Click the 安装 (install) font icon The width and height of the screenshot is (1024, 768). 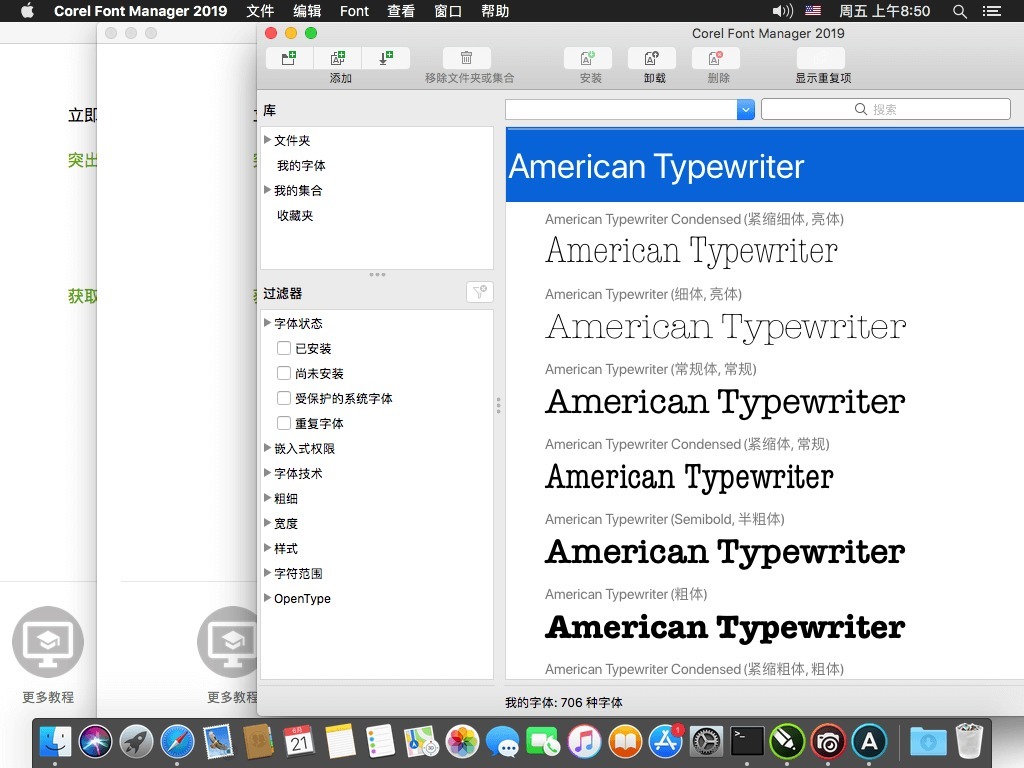coord(588,59)
